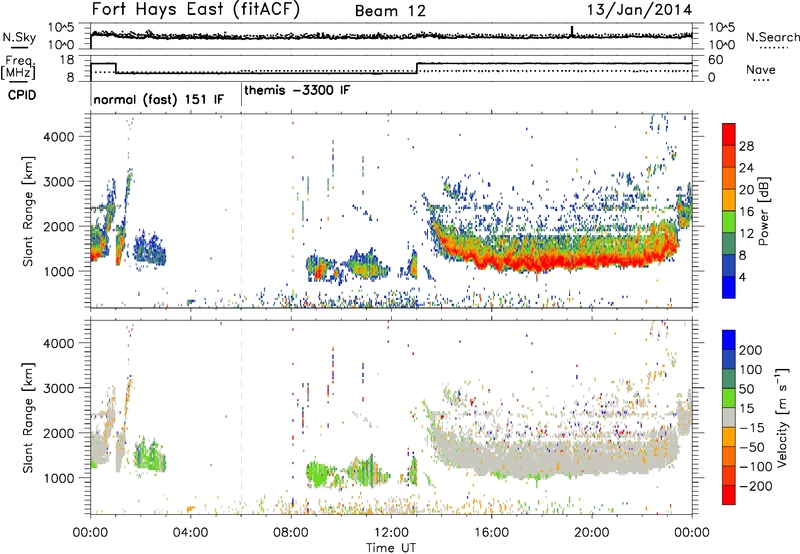This screenshot has width=800, height=554.
Task: Click the velocity panel 'Slant Range [km]' label
Action: point(28,418)
